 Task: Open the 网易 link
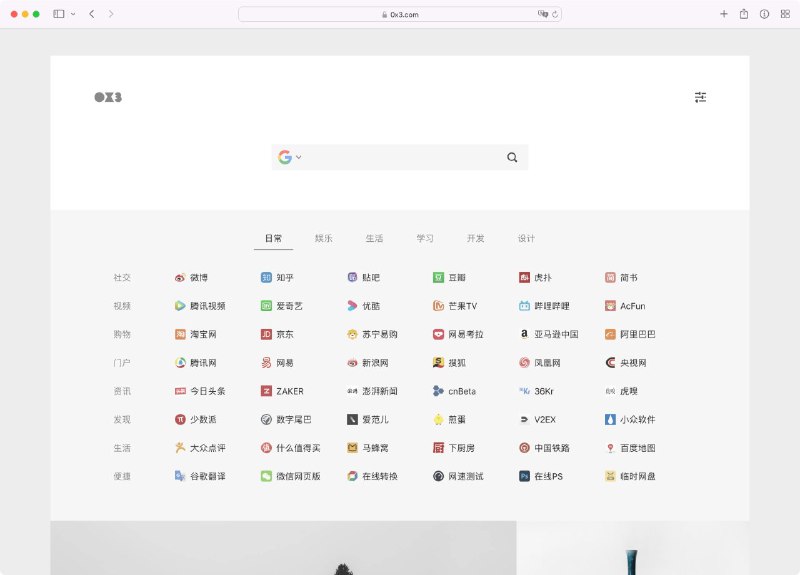278,363
